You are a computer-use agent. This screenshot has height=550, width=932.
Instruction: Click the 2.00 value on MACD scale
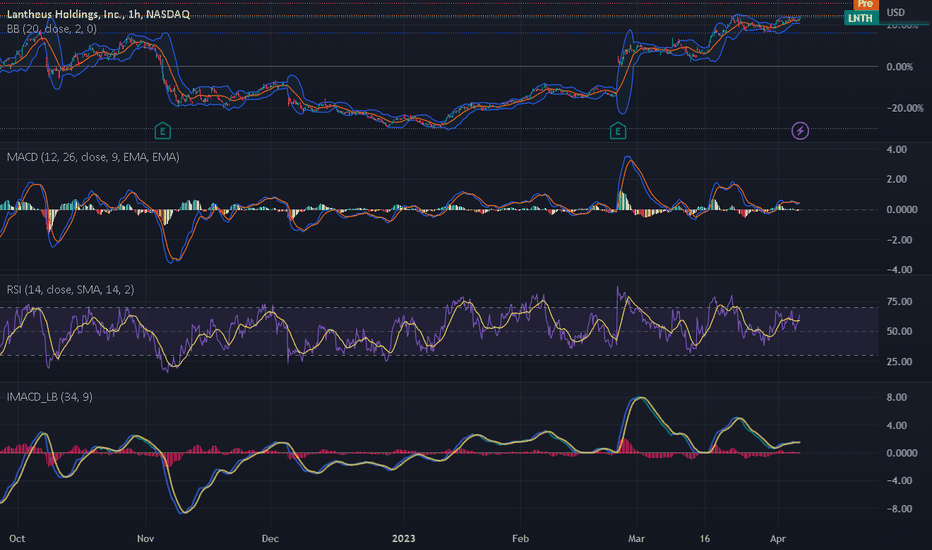tap(897, 180)
